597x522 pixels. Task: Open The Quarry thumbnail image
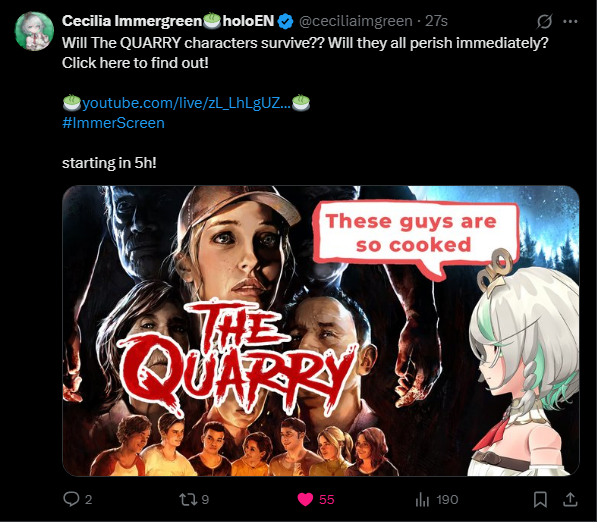(321, 330)
